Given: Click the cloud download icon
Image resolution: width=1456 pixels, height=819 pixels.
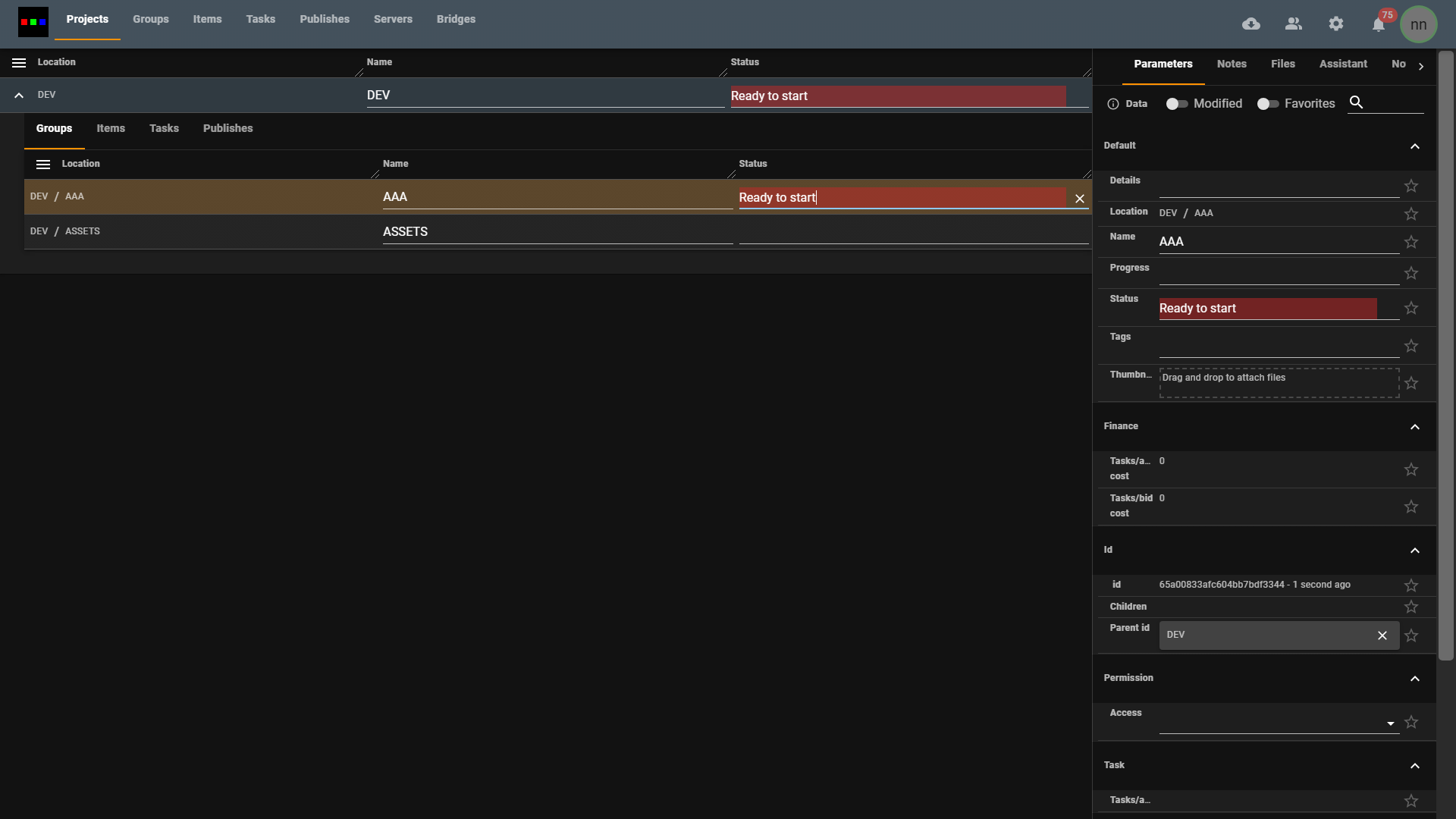Looking at the screenshot, I should click(1251, 24).
